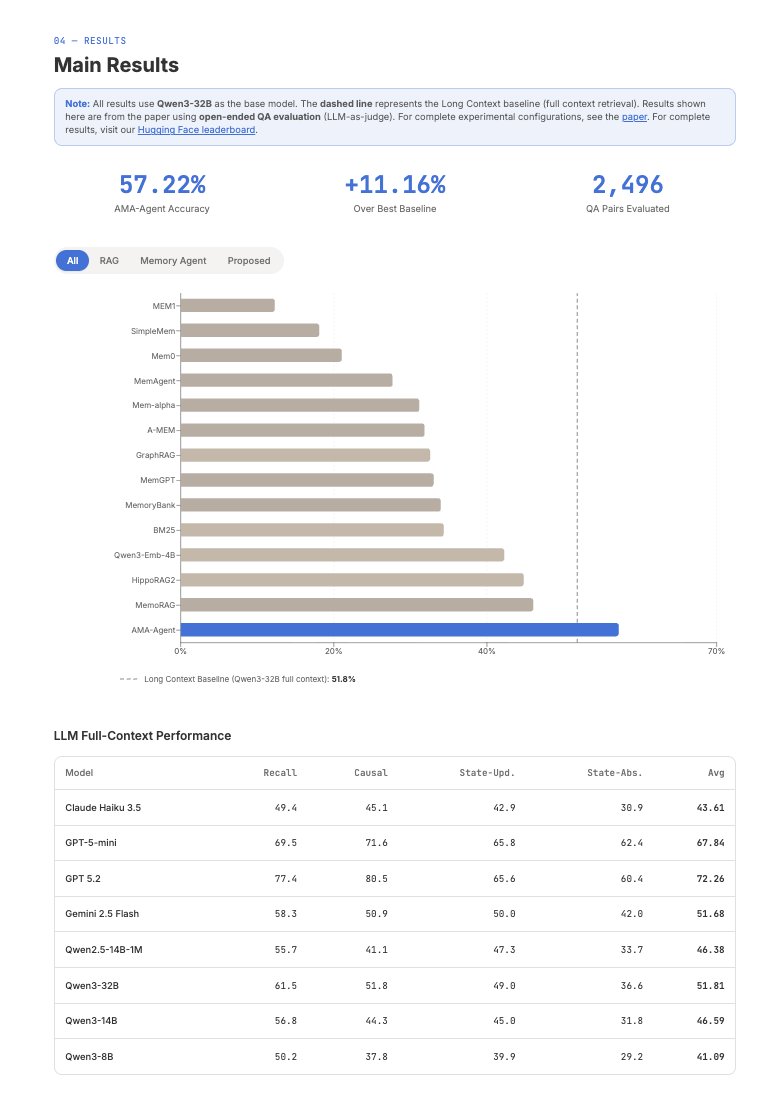Click the +11.16% baseline statistic
Viewport: 776px width, 1118px height.
(x=395, y=185)
